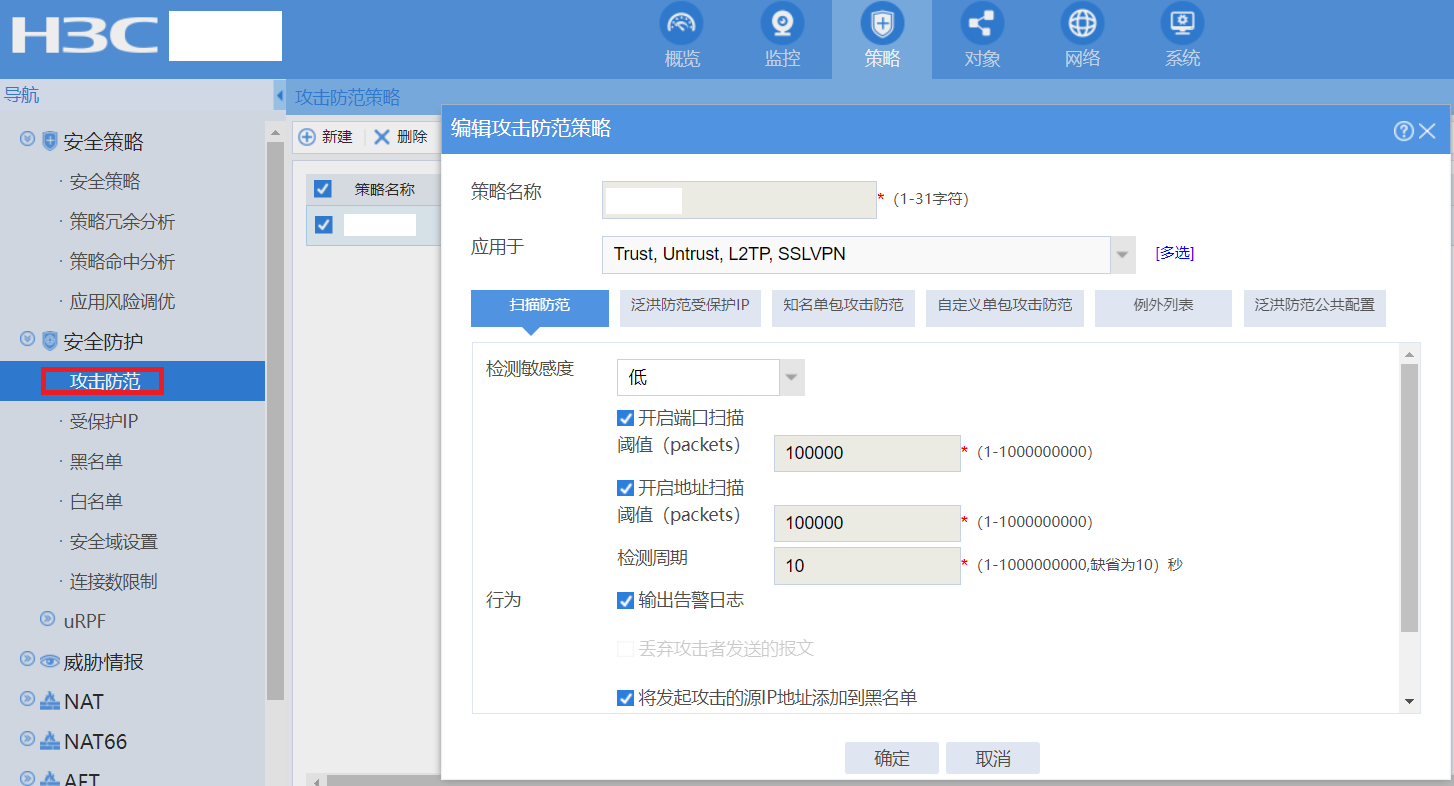The image size is (1454, 786).
Task: Expand the NAT66 tree group
Action: pyautogui.click(x=27, y=738)
